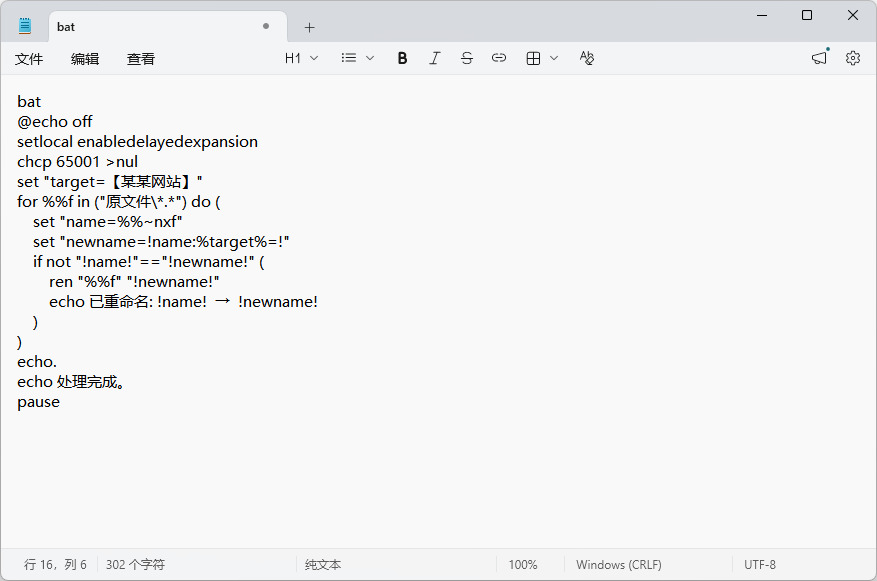This screenshot has height=581, width=877.
Task: Open Notepad settings gear
Action: pyautogui.click(x=853, y=58)
